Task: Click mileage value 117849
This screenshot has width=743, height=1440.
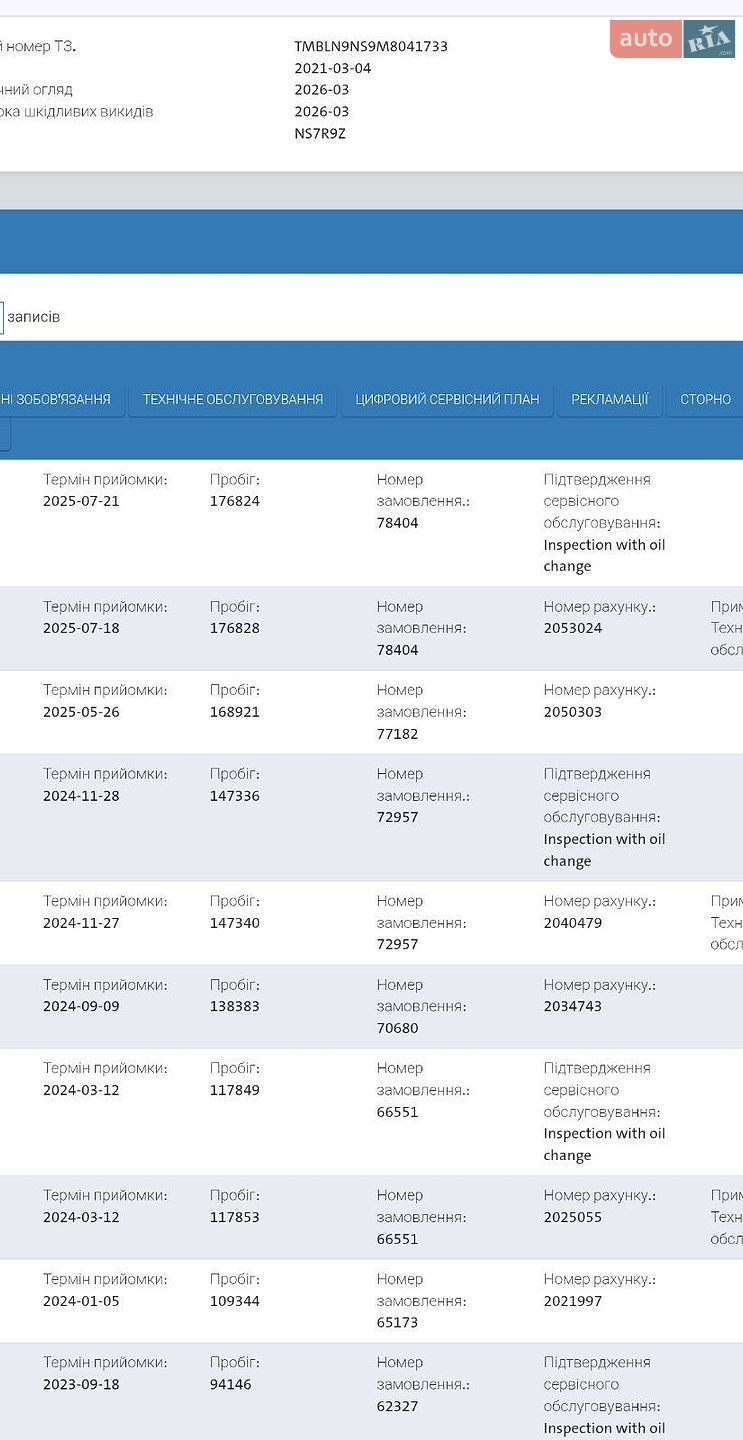Action: click(x=235, y=1090)
